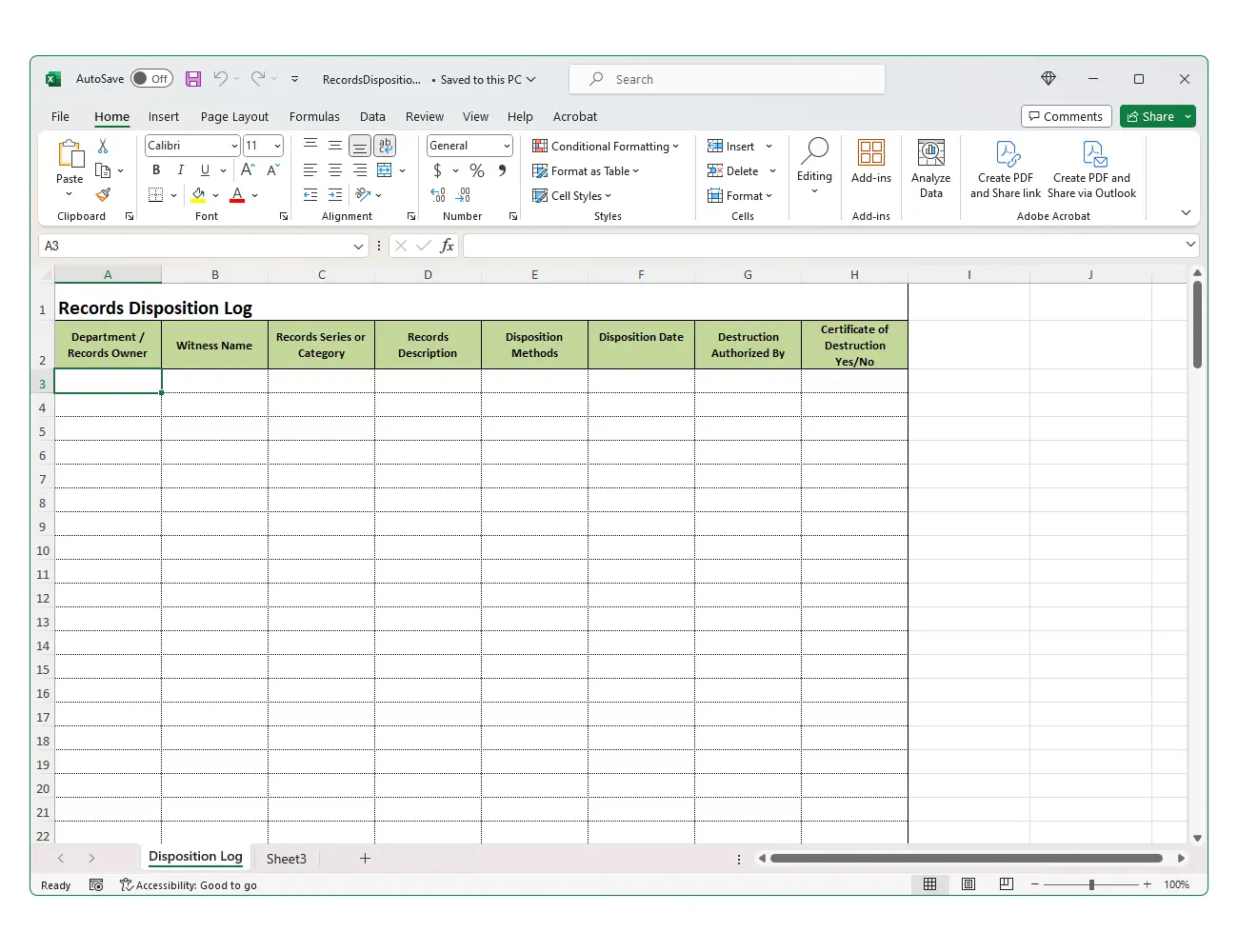This screenshot has height=952, width=1238.
Task: Click the zoom slider handle
Action: (1091, 884)
